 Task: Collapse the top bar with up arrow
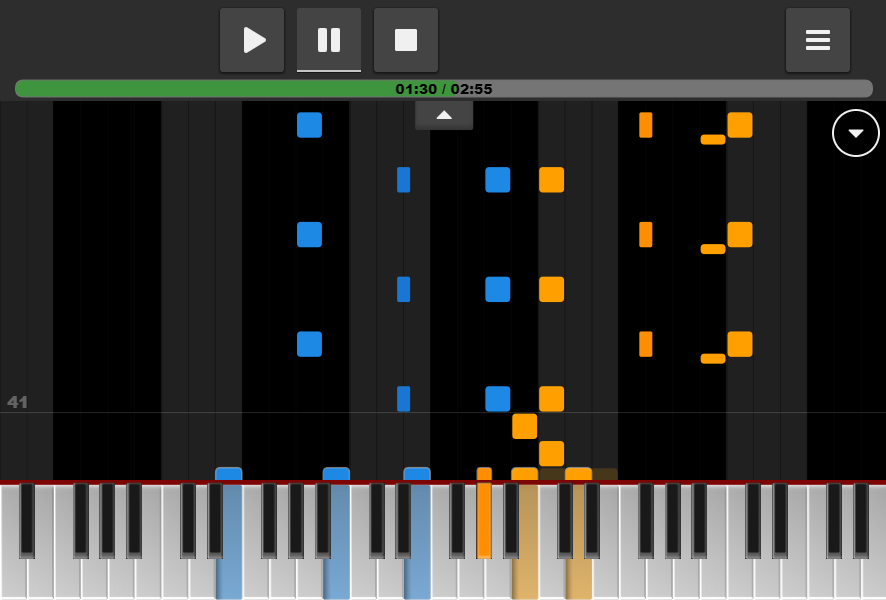444,115
